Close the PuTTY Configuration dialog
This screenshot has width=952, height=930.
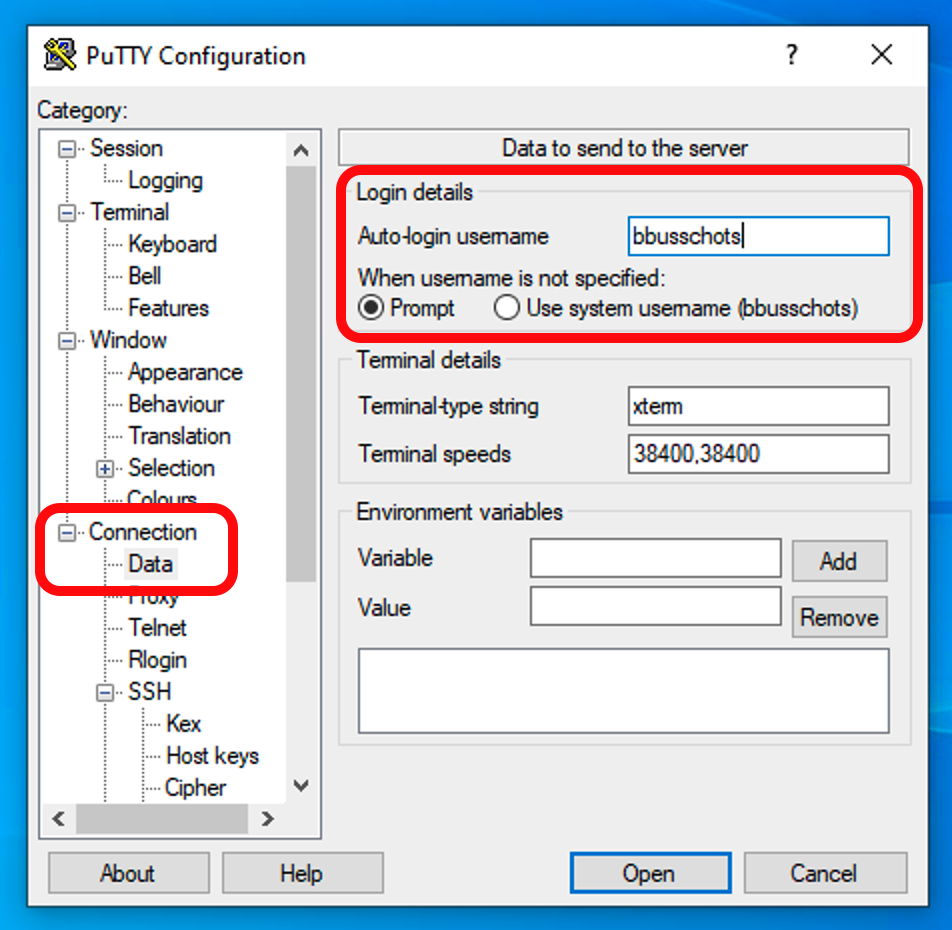[882, 55]
